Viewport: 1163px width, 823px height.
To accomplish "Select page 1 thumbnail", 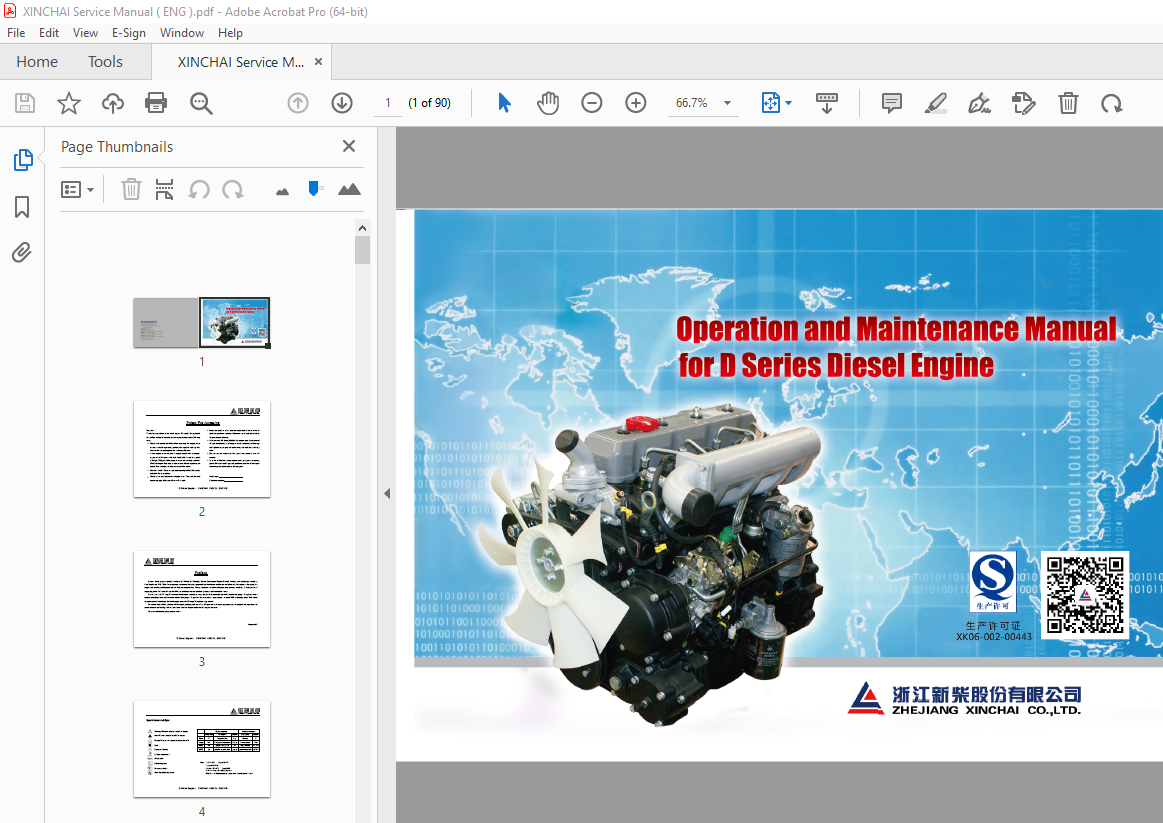I will pyautogui.click(x=202, y=323).
